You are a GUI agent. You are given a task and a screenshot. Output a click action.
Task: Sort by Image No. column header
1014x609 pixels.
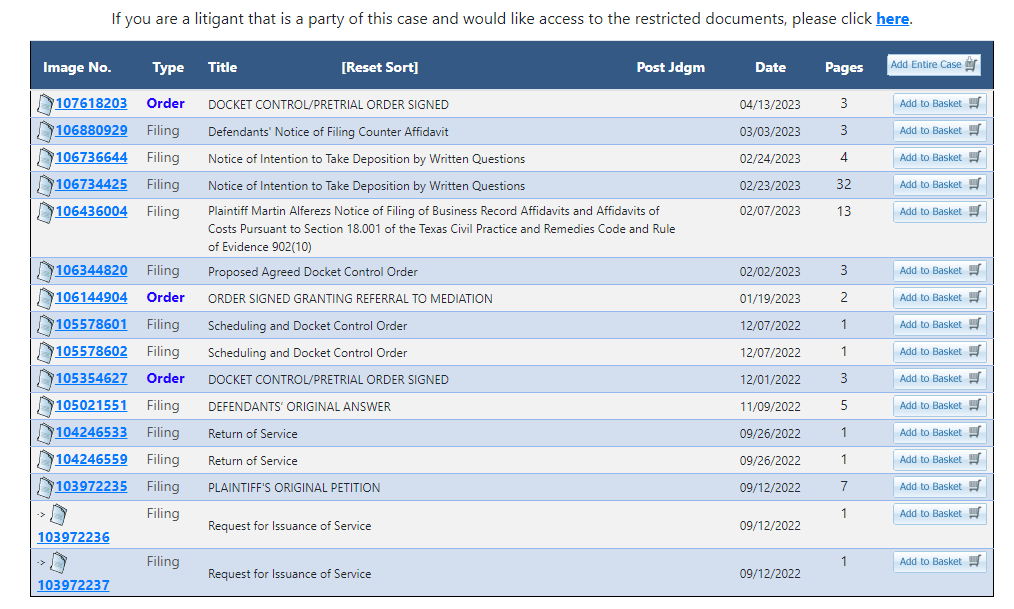77,67
